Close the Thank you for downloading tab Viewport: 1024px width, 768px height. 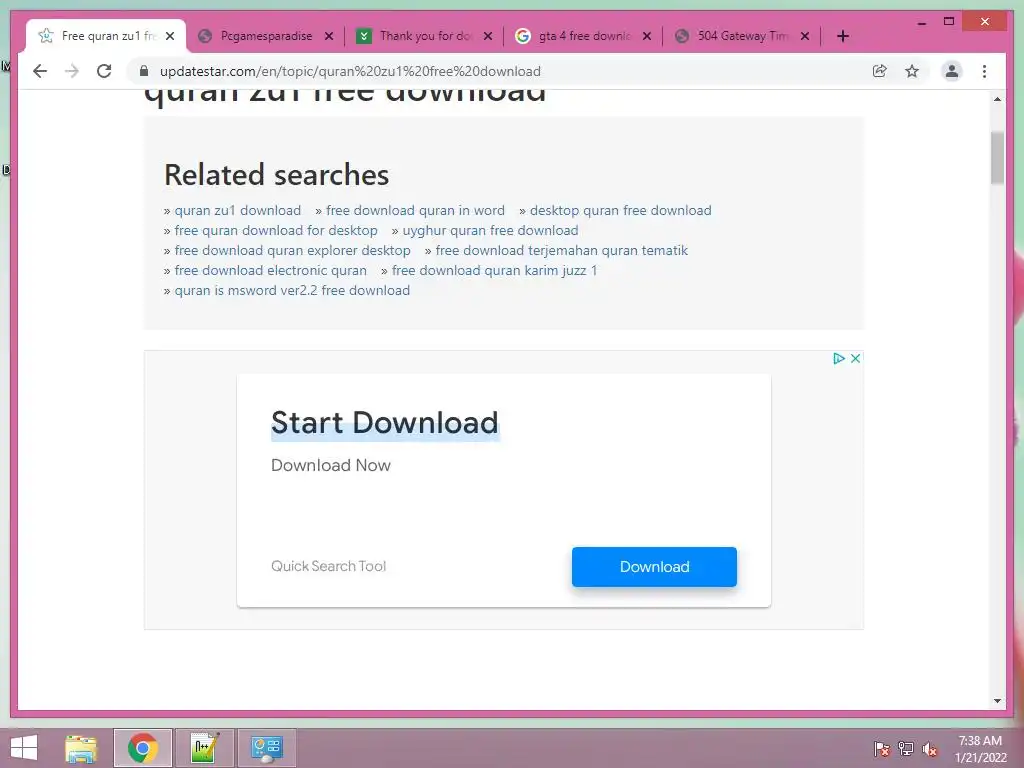click(x=488, y=36)
